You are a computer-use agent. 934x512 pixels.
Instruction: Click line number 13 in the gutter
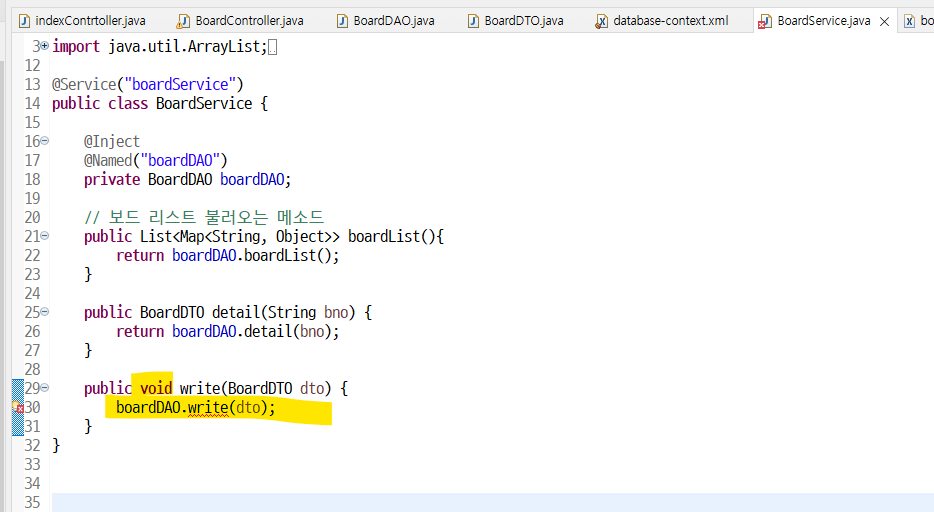point(32,85)
